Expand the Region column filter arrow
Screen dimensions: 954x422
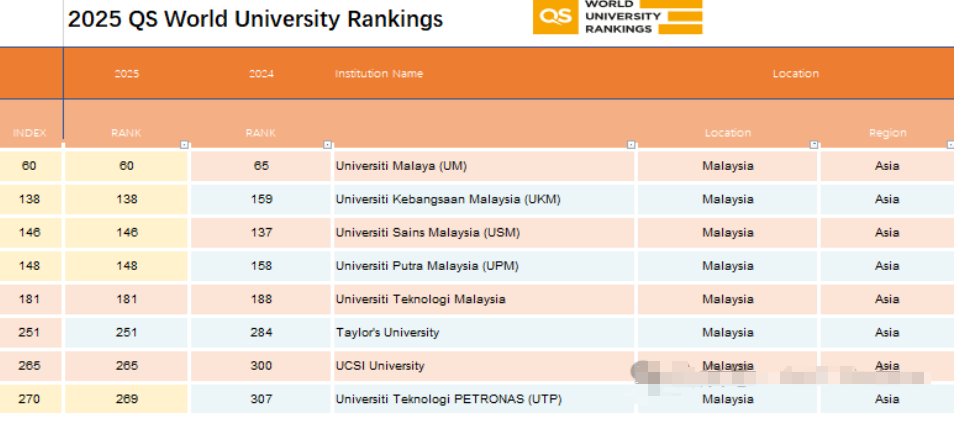pyautogui.click(x=946, y=145)
